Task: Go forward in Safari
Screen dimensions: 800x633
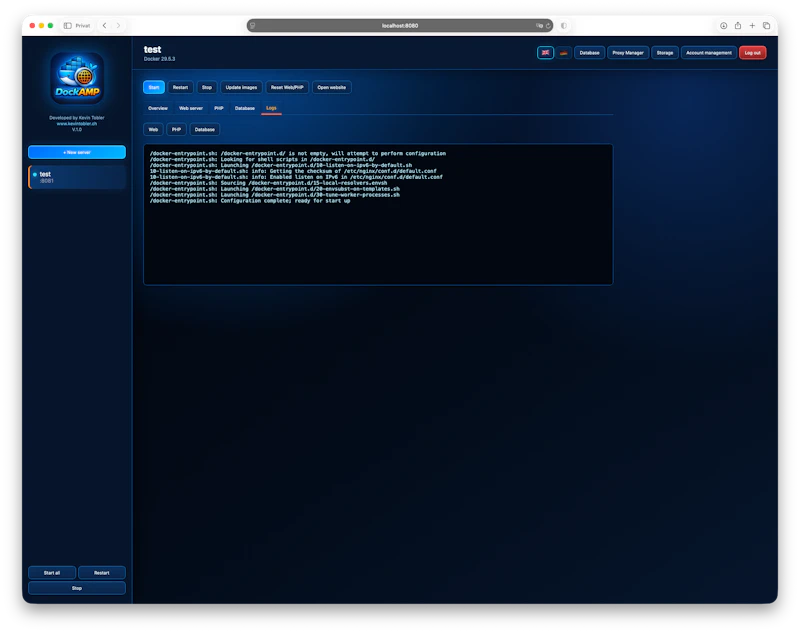Action: (x=118, y=26)
